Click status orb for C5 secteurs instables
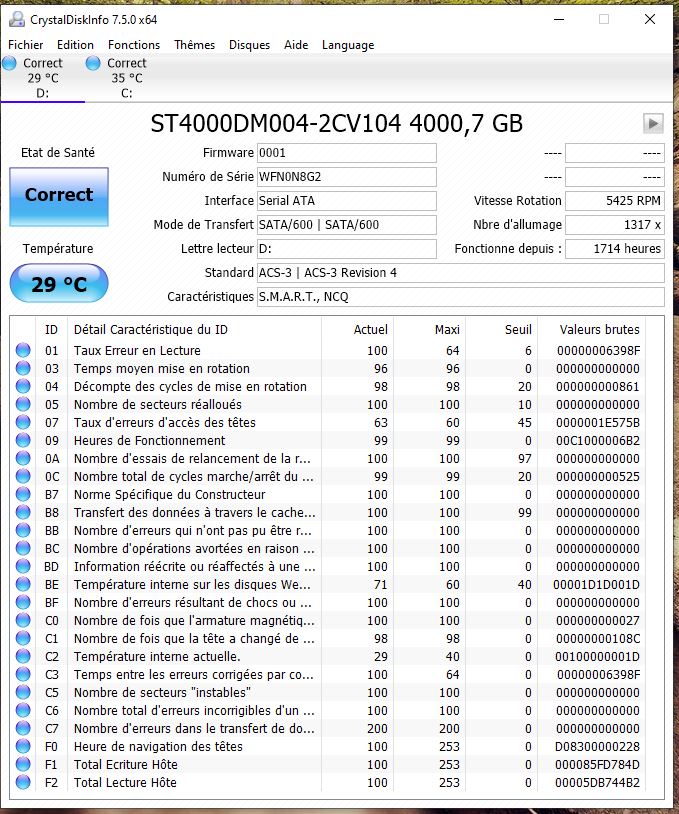 pos(23,692)
